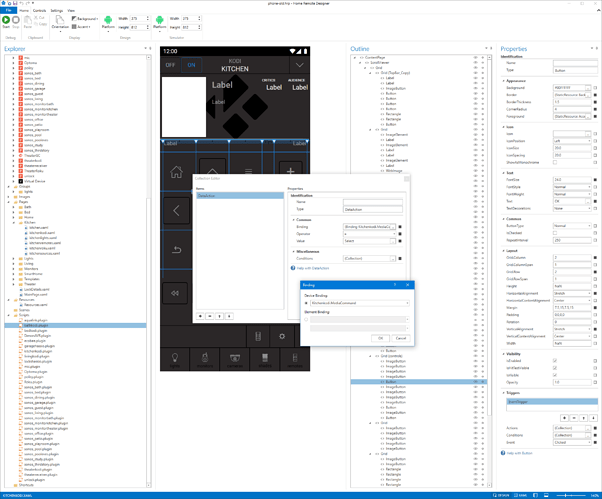Click the Binding ellipsis button in Collection Editor
The image size is (602, 499).
(393, 227)
